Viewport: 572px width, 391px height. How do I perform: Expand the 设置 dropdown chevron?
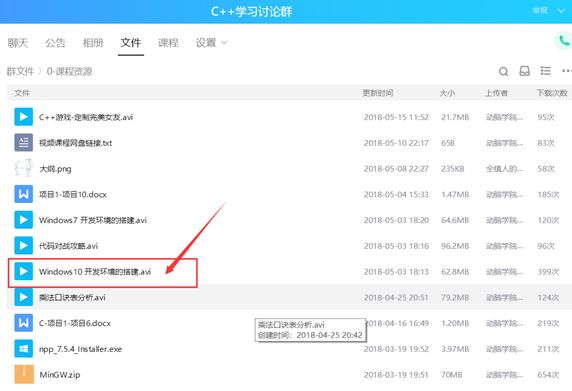[x=224, y=43]
